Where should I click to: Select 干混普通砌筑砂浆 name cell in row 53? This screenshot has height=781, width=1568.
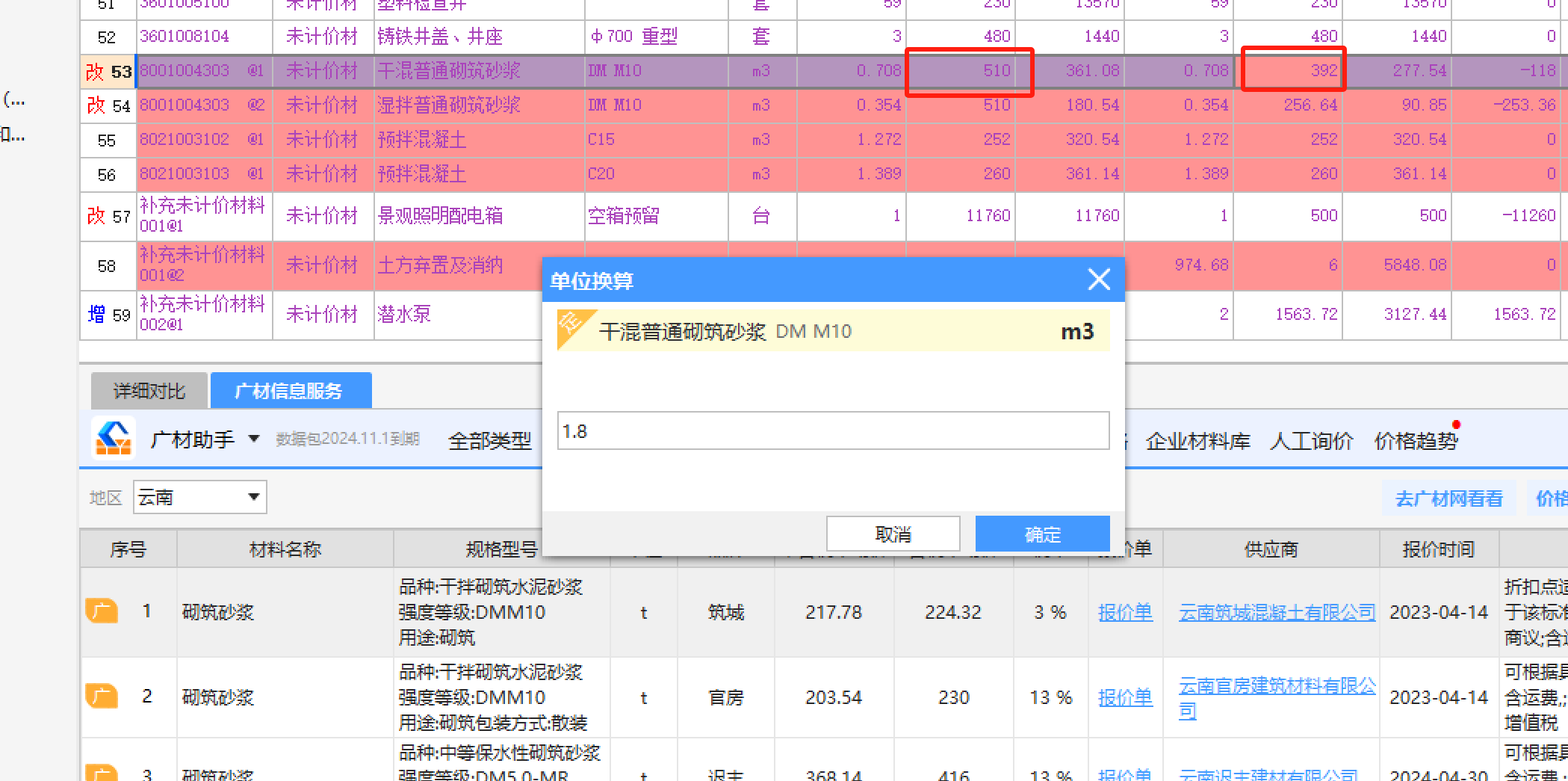point(479,71)
